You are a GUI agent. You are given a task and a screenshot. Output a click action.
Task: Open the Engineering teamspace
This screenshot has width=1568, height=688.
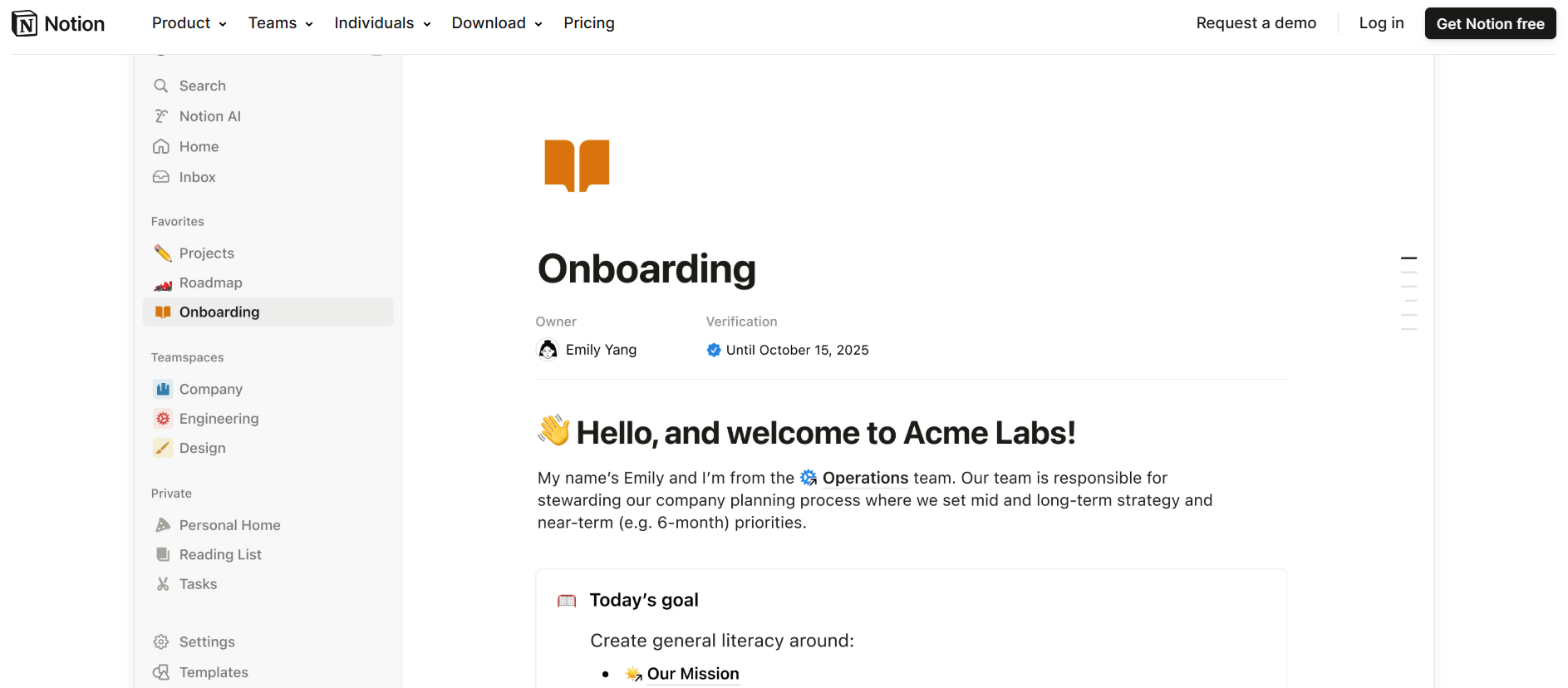pos(218,418)
